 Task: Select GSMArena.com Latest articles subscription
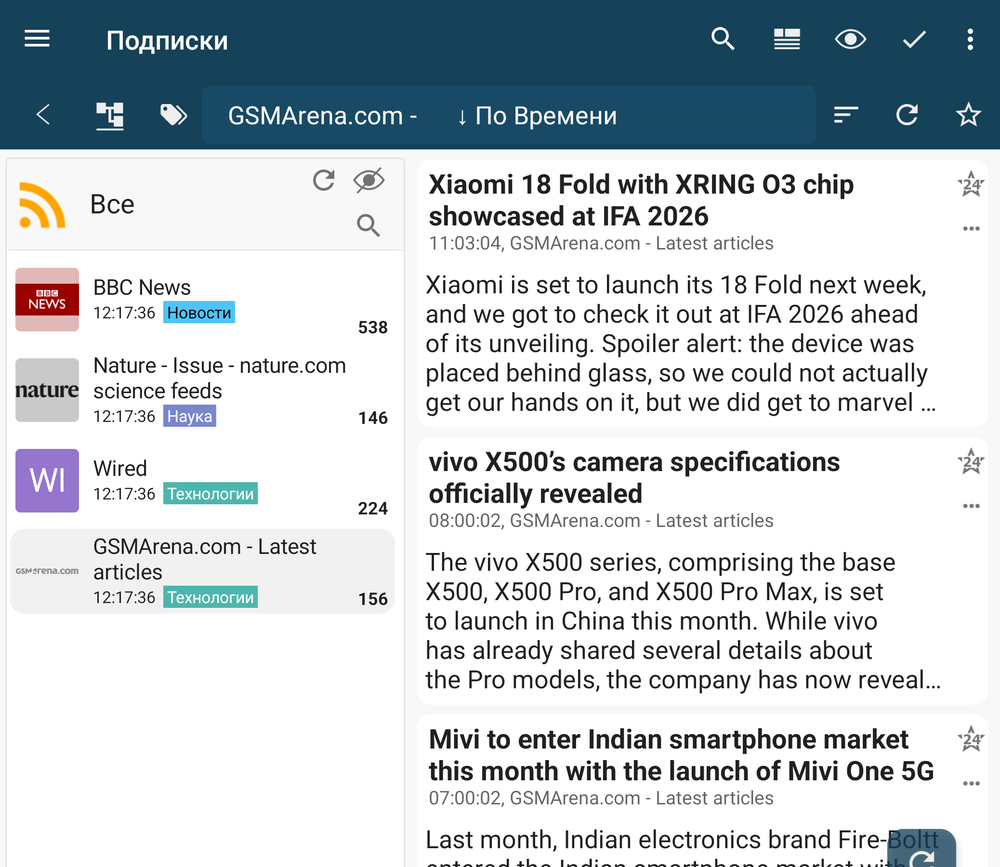click(x=203, y=572)
